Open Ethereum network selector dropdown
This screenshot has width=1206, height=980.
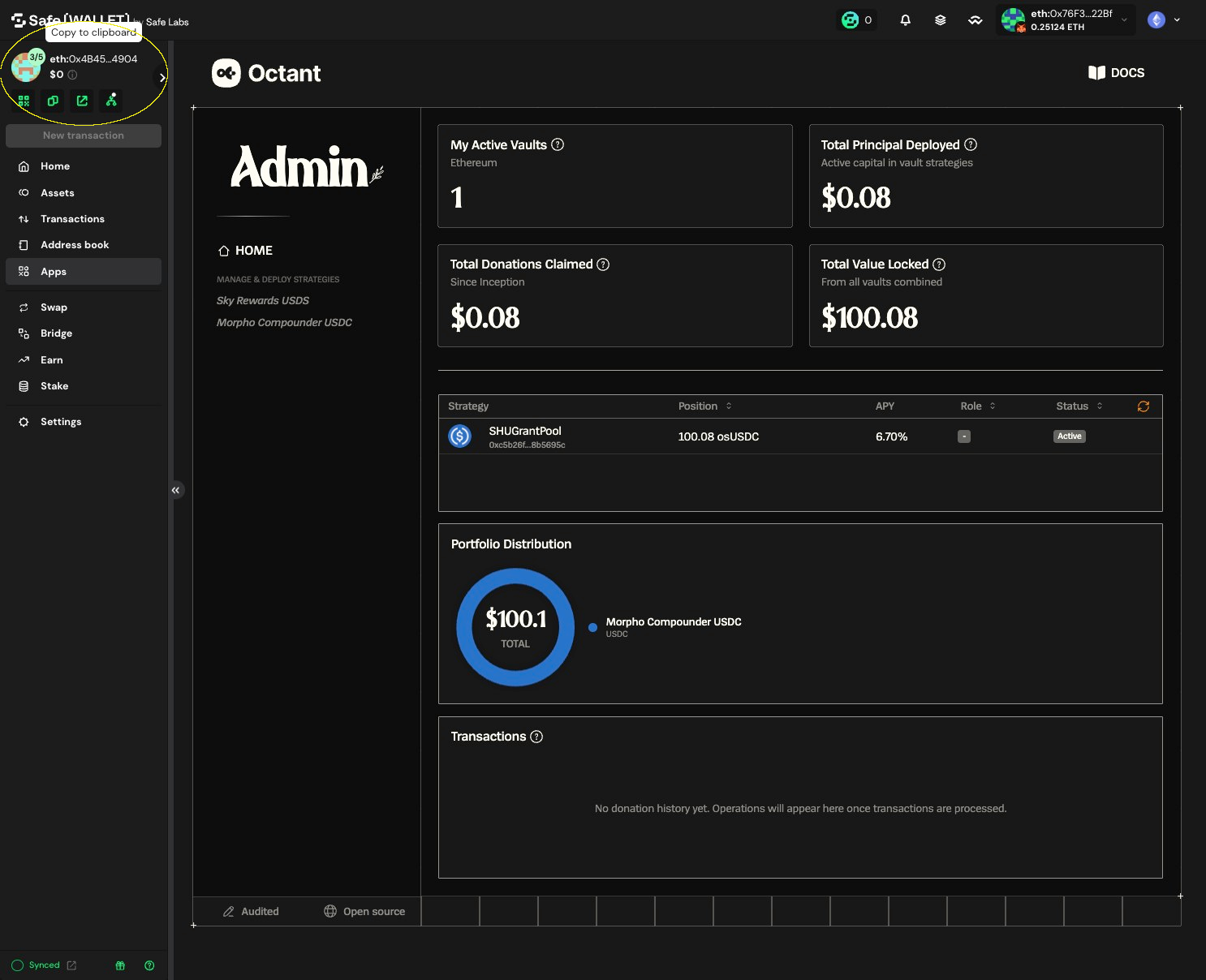[1177, 20]
